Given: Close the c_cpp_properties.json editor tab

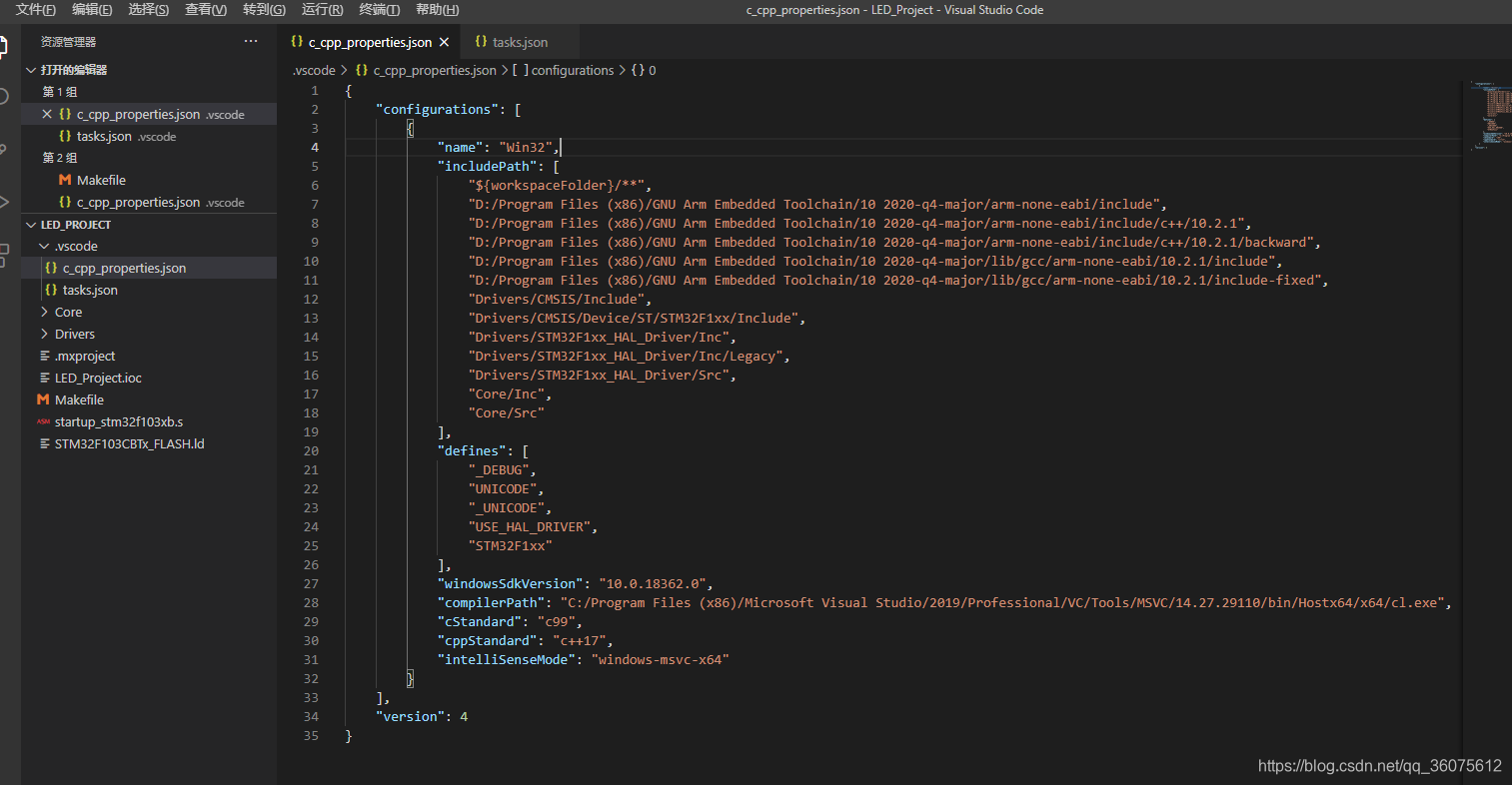Looking at the screenshot, I should click(x=445, y=42).
